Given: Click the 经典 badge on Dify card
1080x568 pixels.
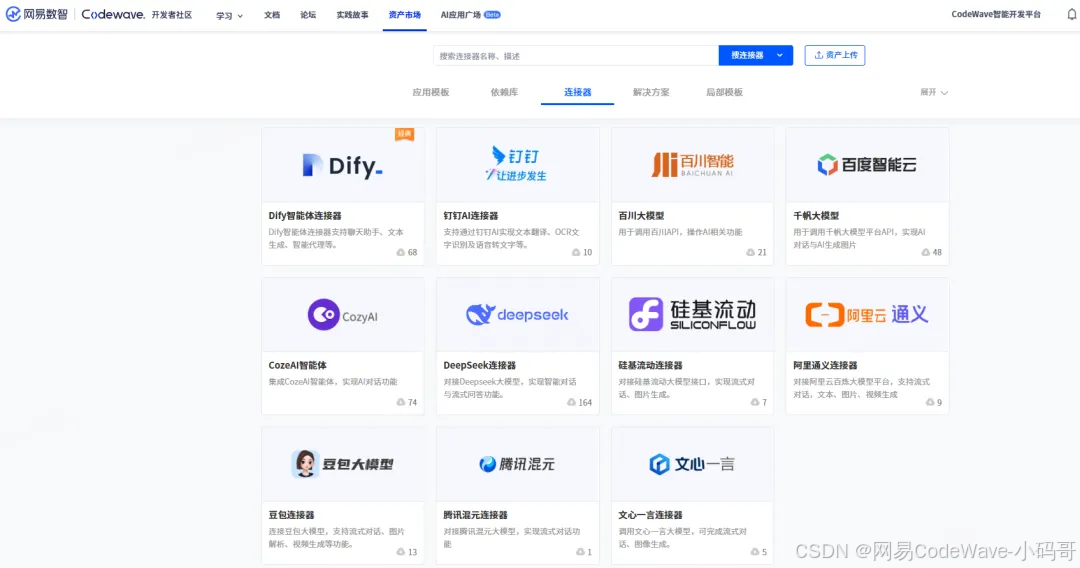Looking at the screenshot, I should [404, 134].
